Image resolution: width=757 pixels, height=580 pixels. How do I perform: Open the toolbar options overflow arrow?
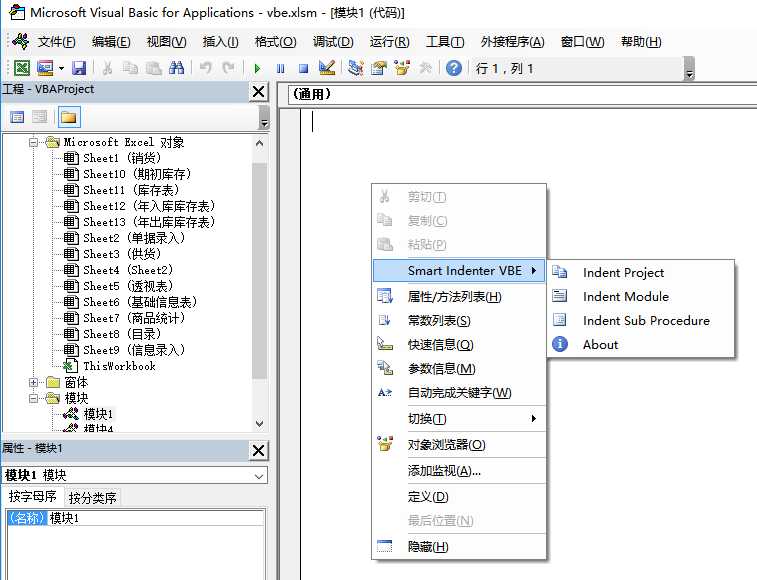[x=690, y=69]
